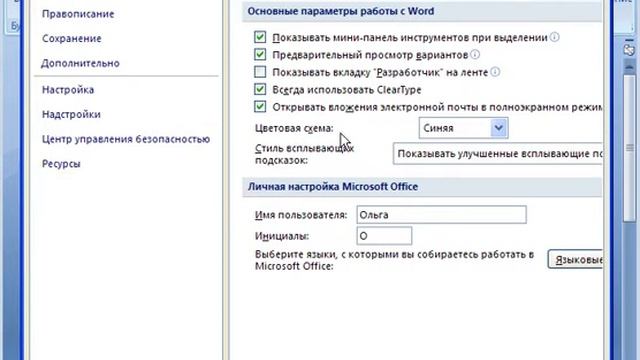Click the scroll-up arrow of Word scrollbar
The image size is (640, 360).
[629, 67]
